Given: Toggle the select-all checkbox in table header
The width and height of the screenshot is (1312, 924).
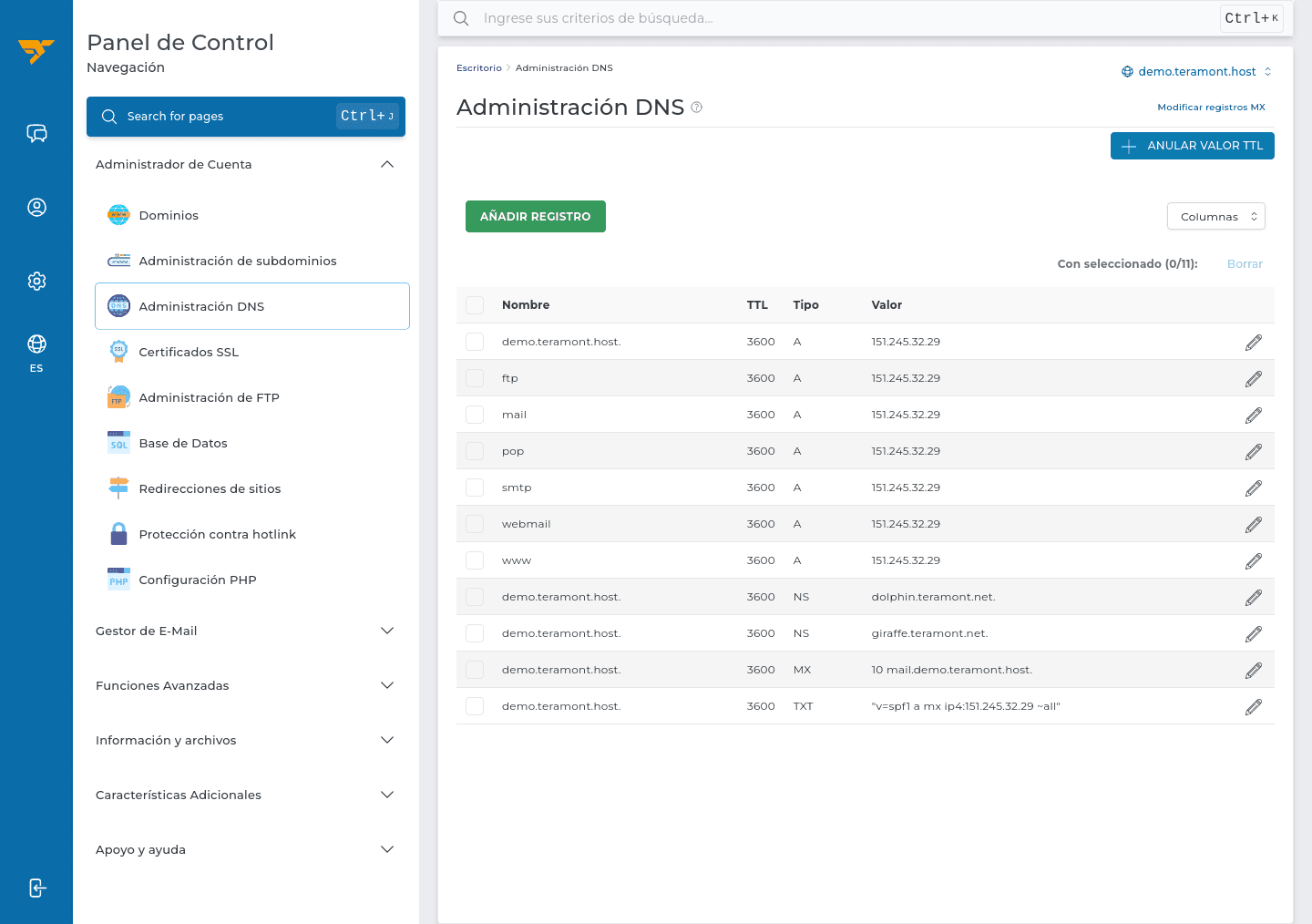Looking at the screenshot, I should (x=475, y=305).
